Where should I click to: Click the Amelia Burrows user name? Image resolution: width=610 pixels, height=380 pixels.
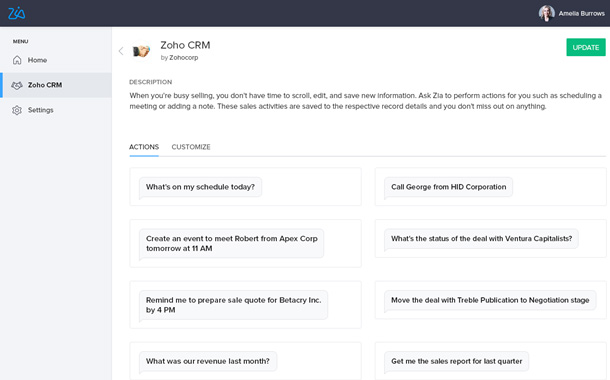tap(582, 14)
